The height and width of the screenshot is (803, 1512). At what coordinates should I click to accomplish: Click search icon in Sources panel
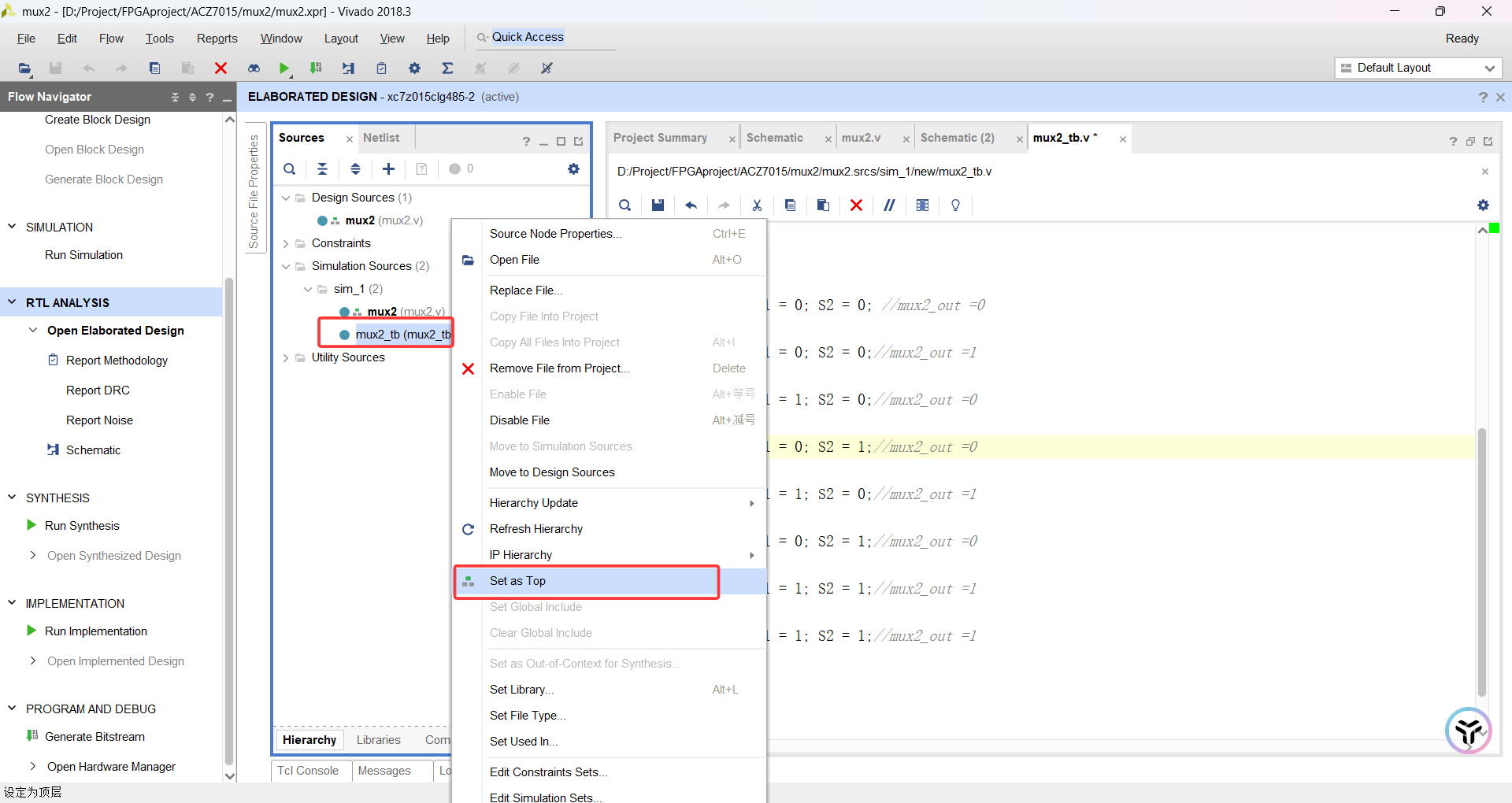pyautogui.click(x=290, y=168)
